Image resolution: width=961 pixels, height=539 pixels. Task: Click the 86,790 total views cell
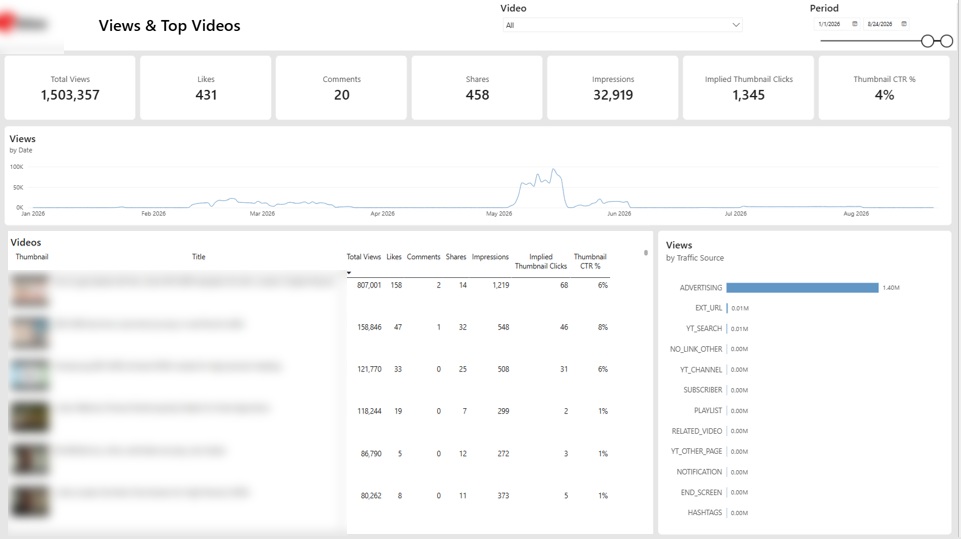point(371,454)
